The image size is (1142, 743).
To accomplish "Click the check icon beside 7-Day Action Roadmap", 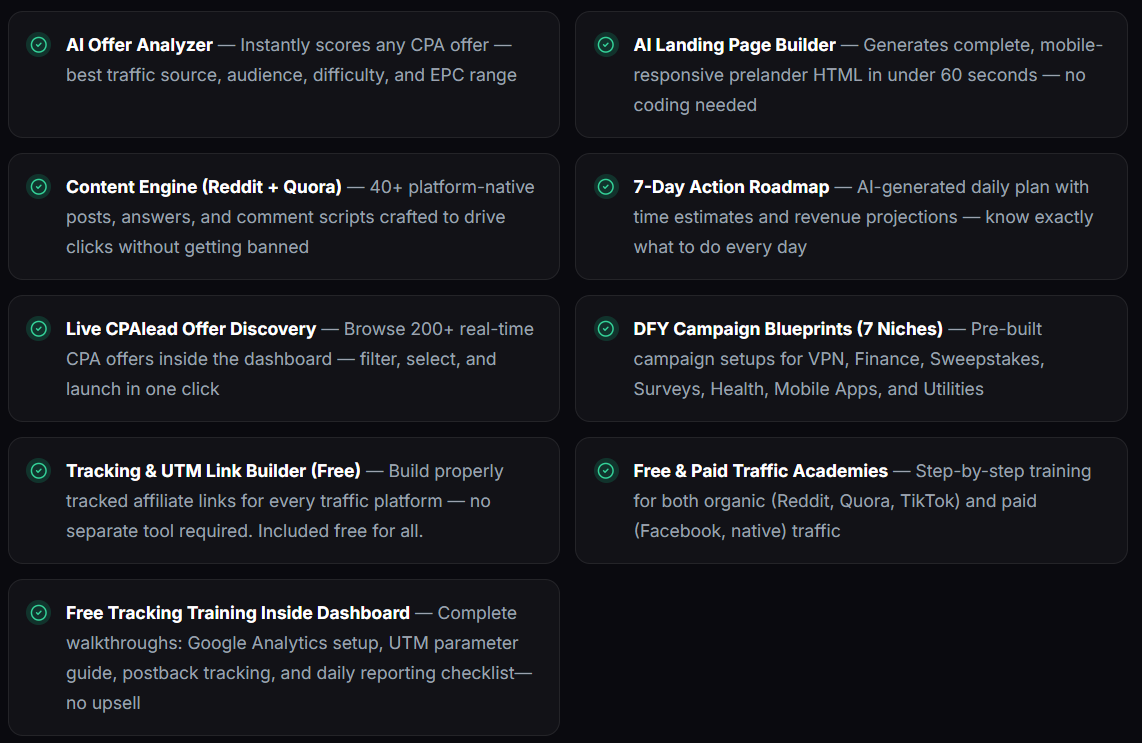I will tap(606, 187).
